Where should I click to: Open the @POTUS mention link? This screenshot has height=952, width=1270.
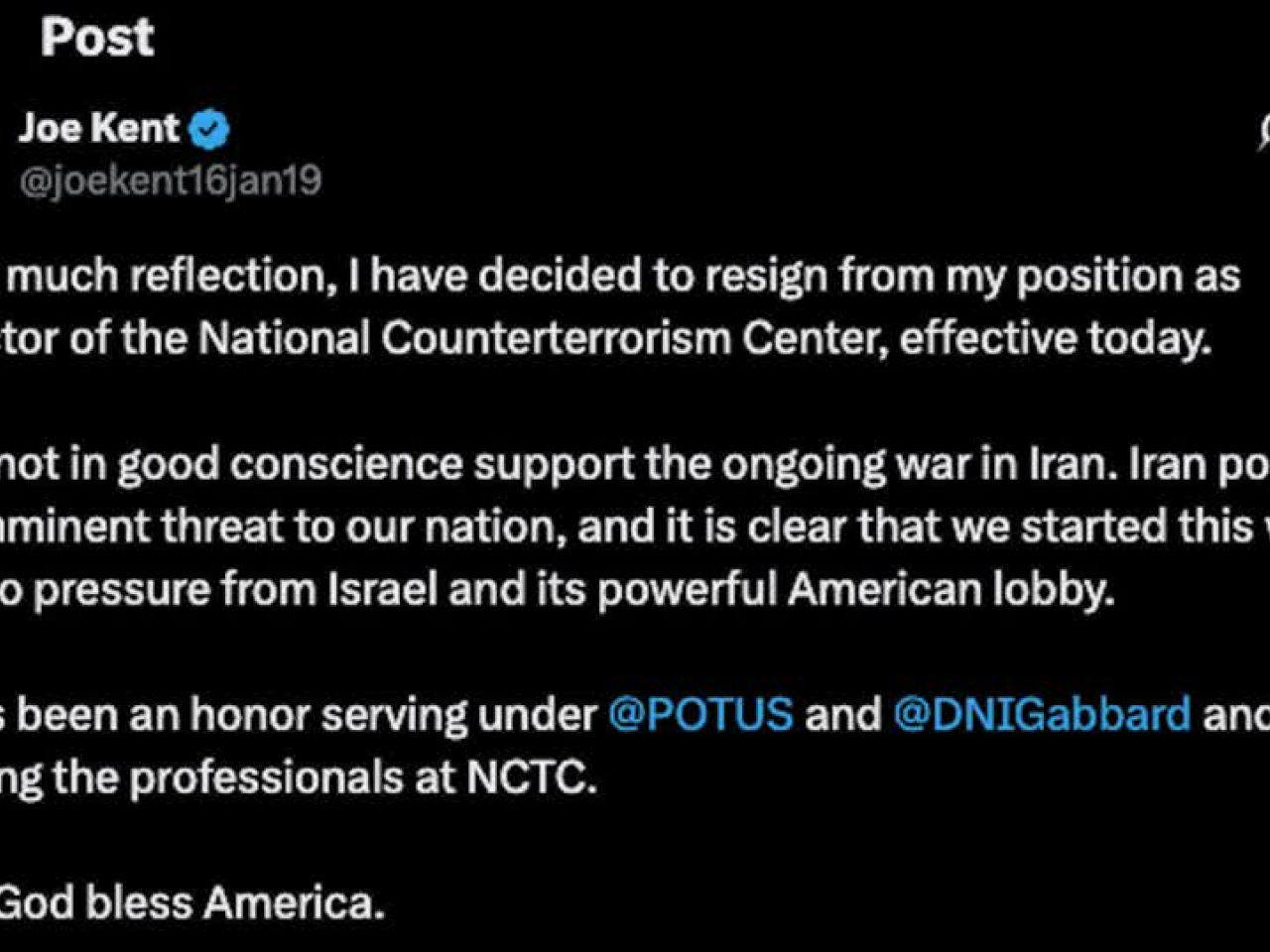click(x=700, y=714)
